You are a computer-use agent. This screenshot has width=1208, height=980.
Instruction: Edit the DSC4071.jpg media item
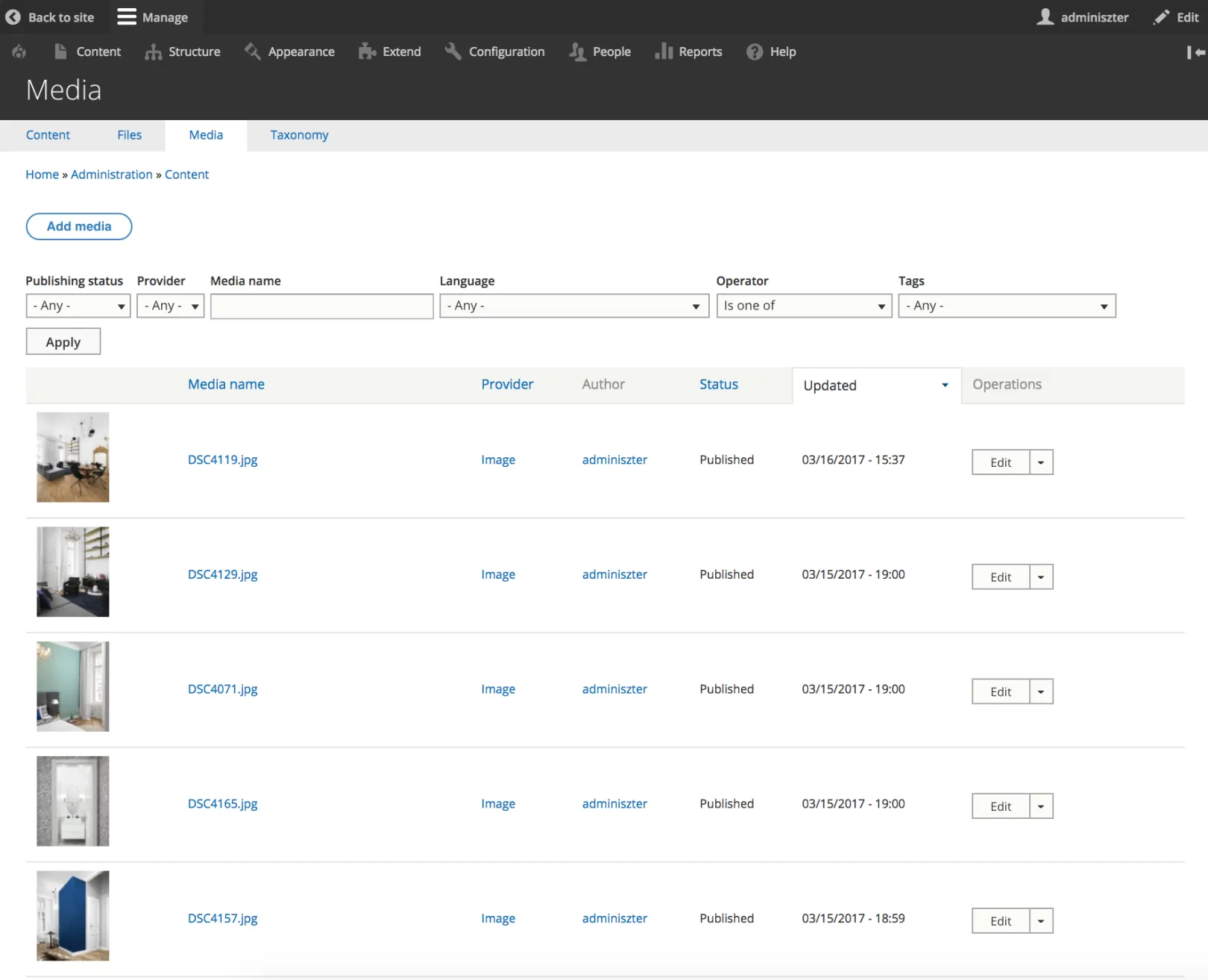(1001, 692)
